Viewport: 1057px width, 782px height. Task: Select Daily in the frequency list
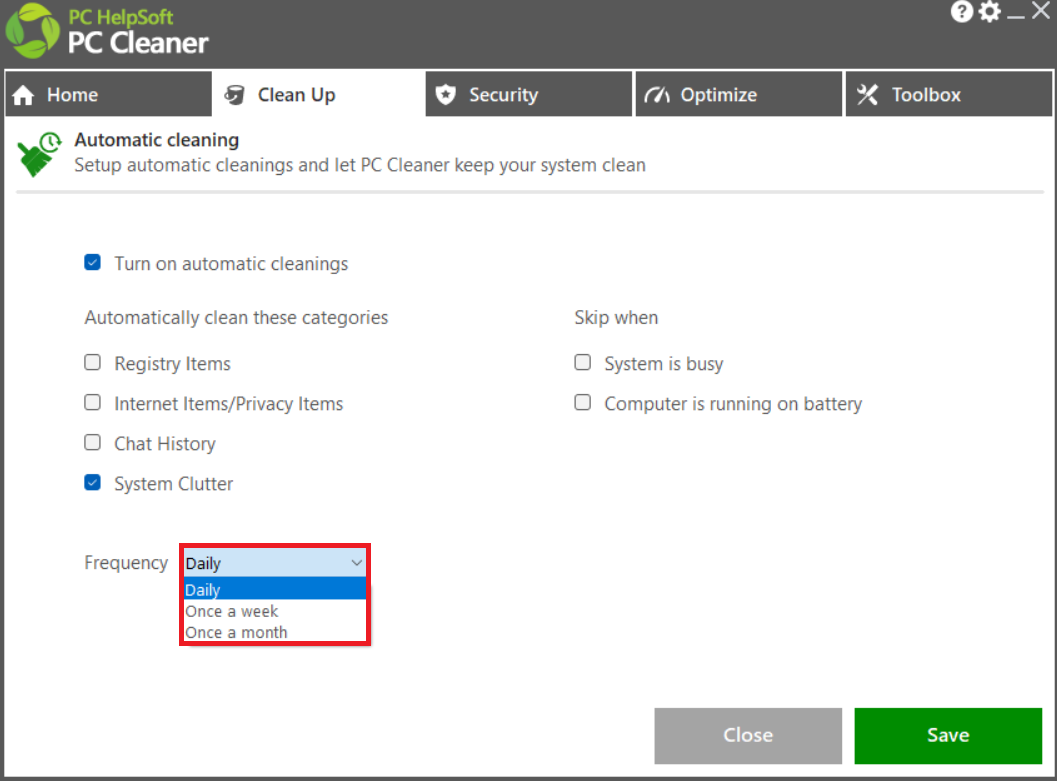coord(275,589)
